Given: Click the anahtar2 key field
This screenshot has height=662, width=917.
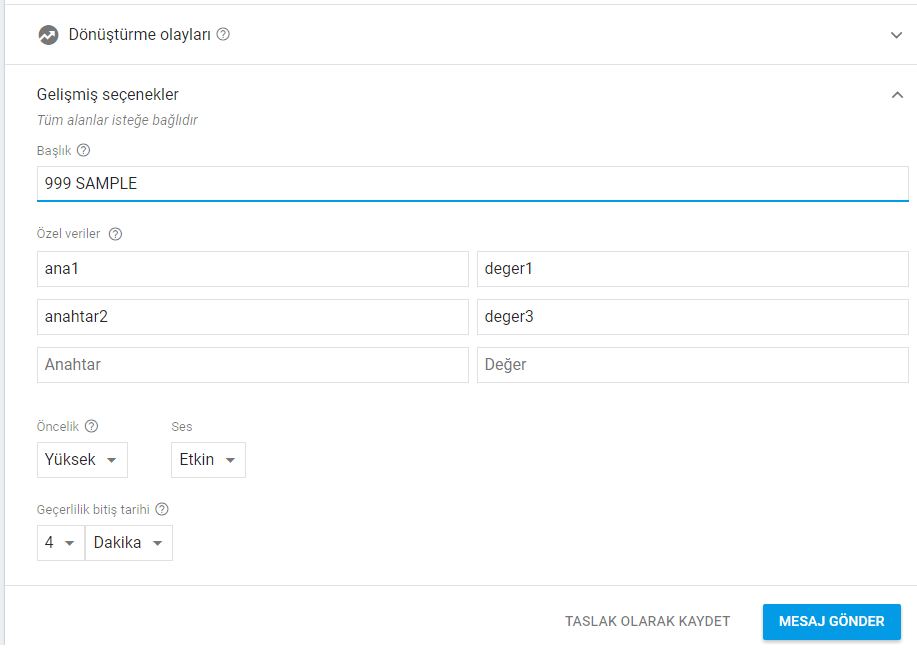Looking at the screenshot, I should coord(253,317).
